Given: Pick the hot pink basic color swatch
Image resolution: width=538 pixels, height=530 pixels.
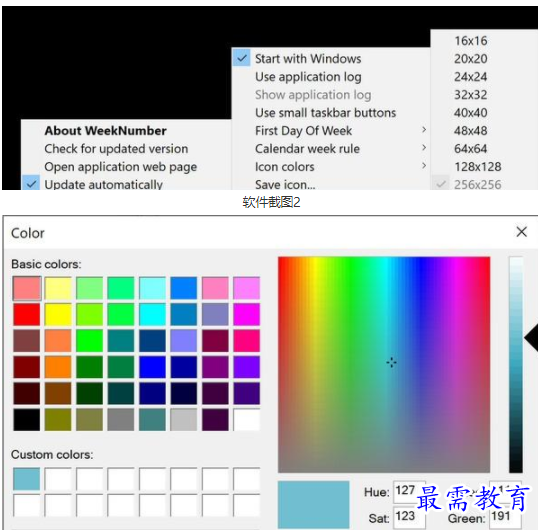Looking at the screenshot, I should point(246,341).
